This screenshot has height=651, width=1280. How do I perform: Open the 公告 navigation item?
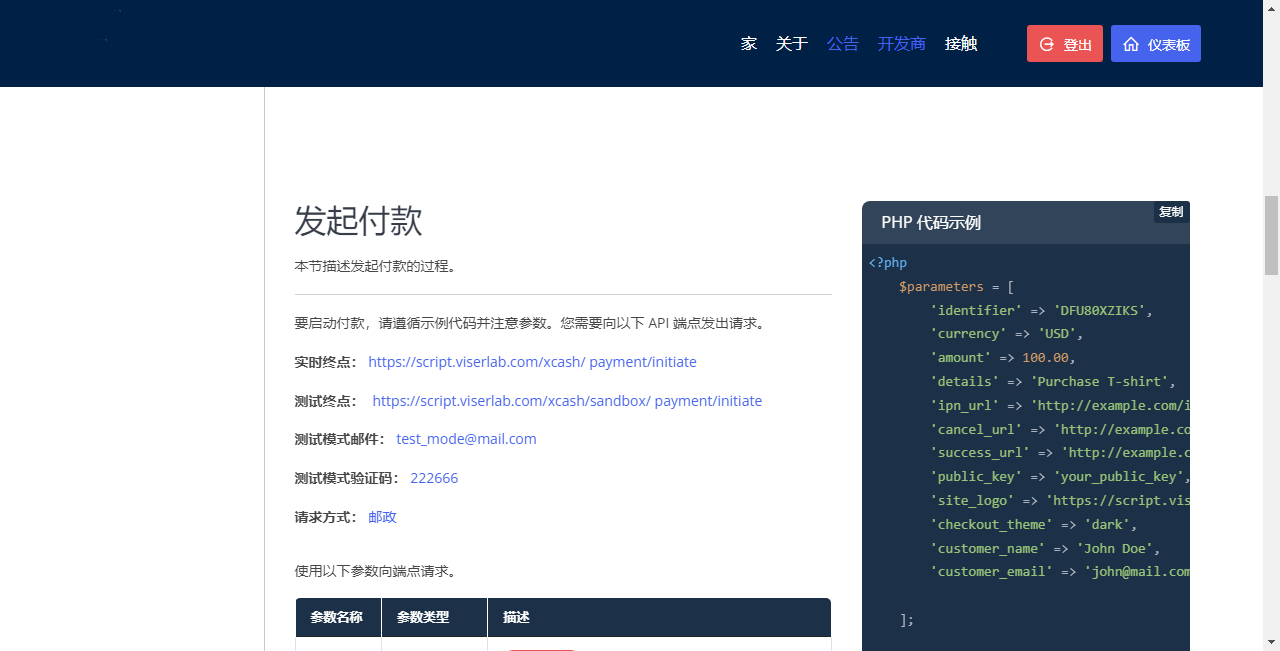(x=842, y=44)
